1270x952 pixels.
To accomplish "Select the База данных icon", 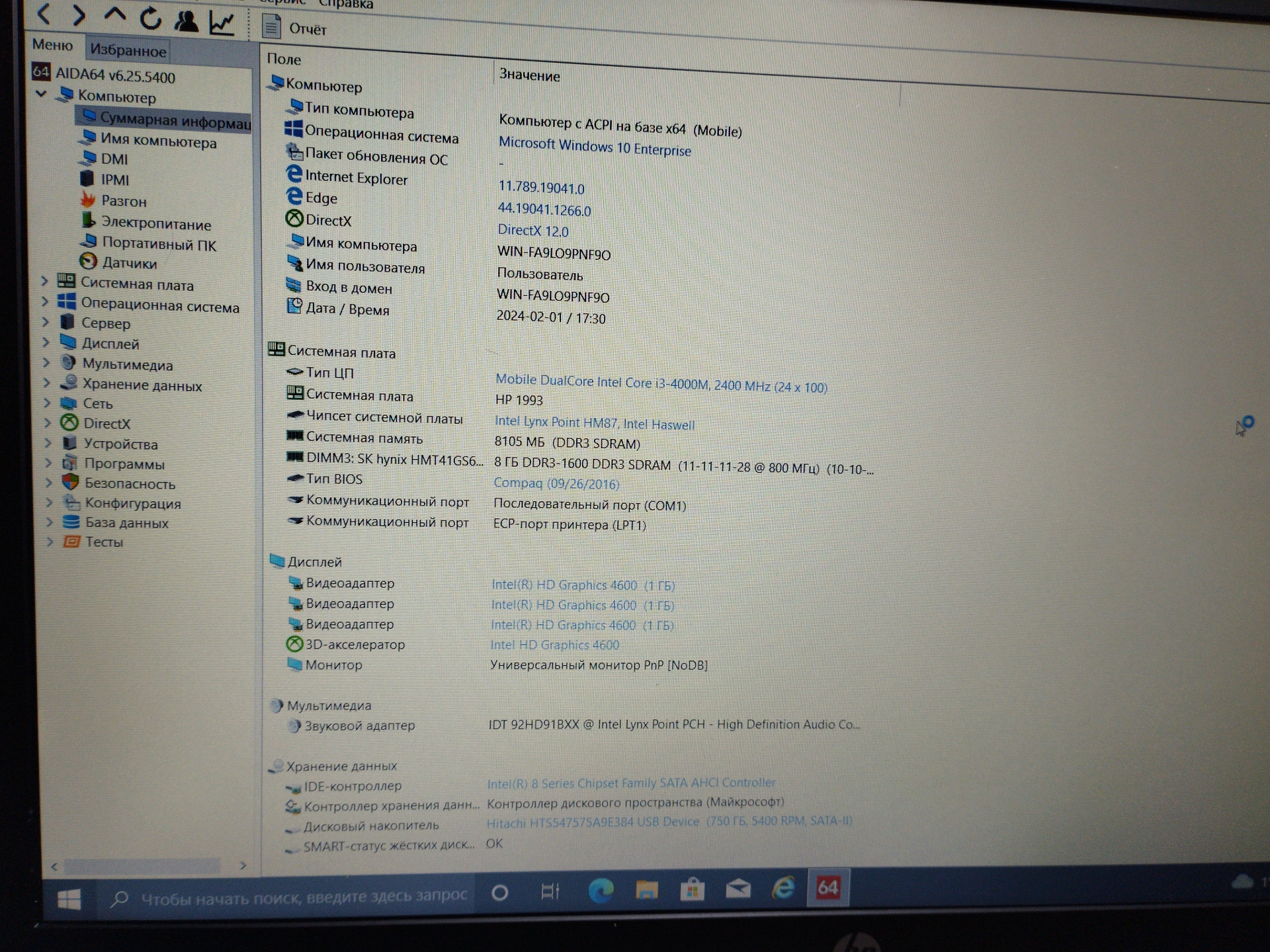I will [x=71, y=522].
